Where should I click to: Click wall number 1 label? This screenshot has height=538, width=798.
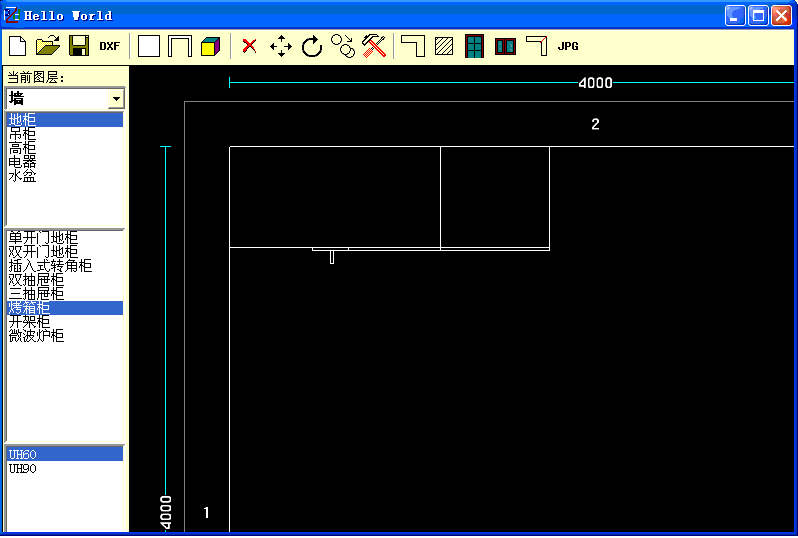(206, 513)
